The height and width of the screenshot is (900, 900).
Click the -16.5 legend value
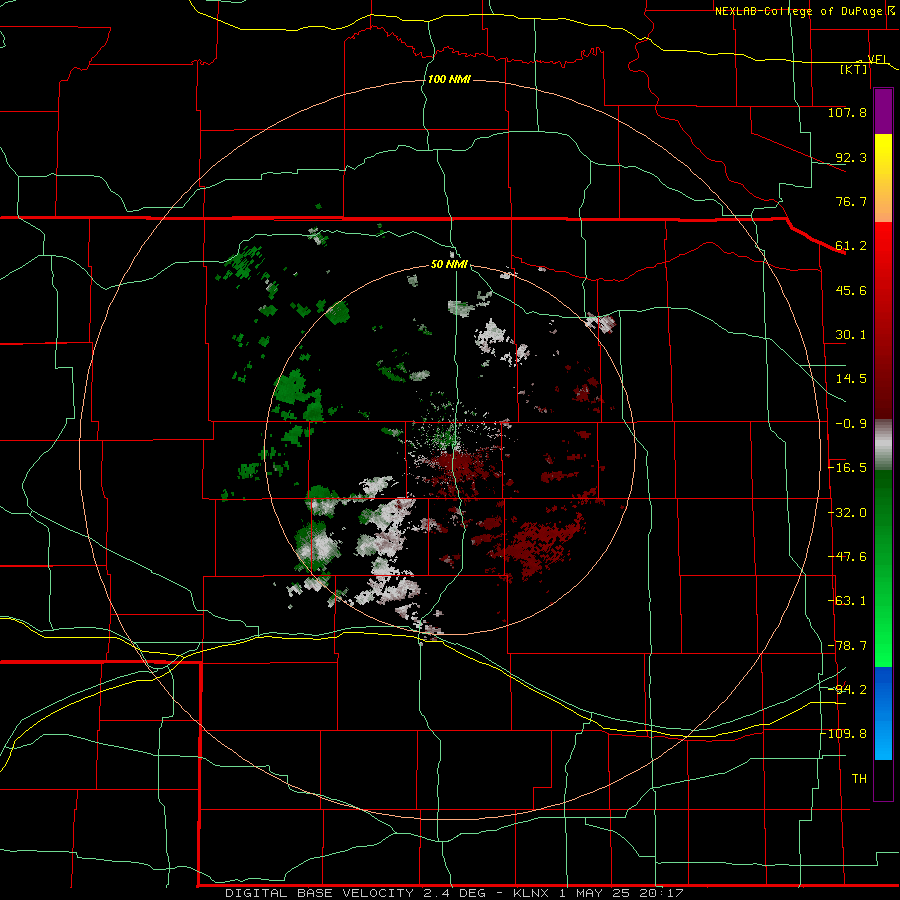847,468
